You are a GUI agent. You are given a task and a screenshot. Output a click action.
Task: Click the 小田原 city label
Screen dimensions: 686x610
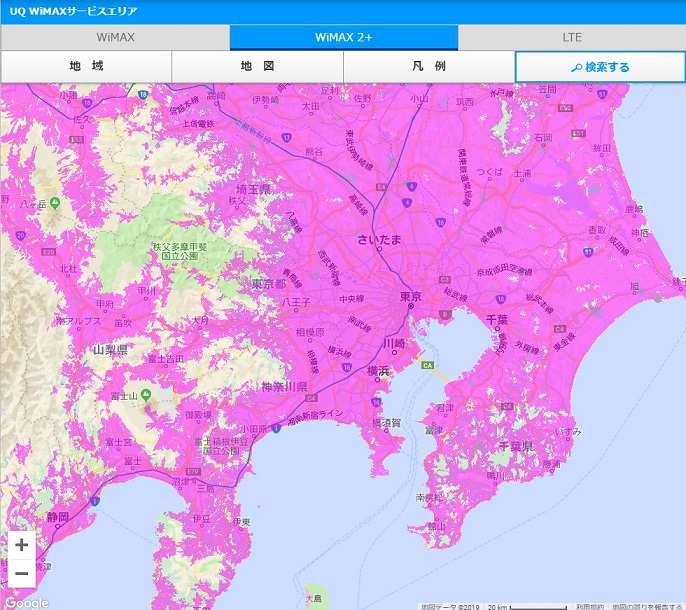(x=253, y=429)
